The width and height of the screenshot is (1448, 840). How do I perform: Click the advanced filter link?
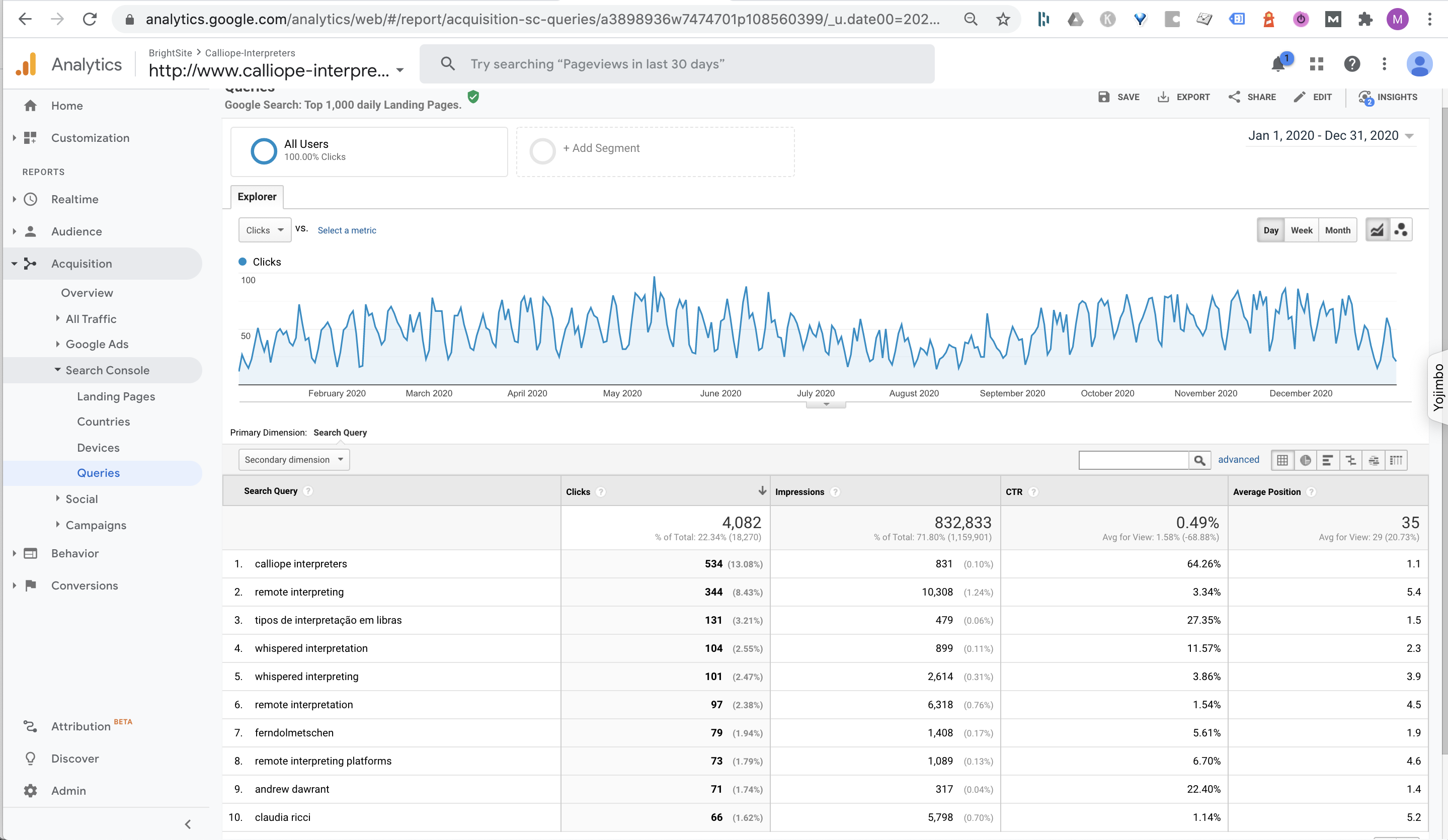(x=1238, y=460)
